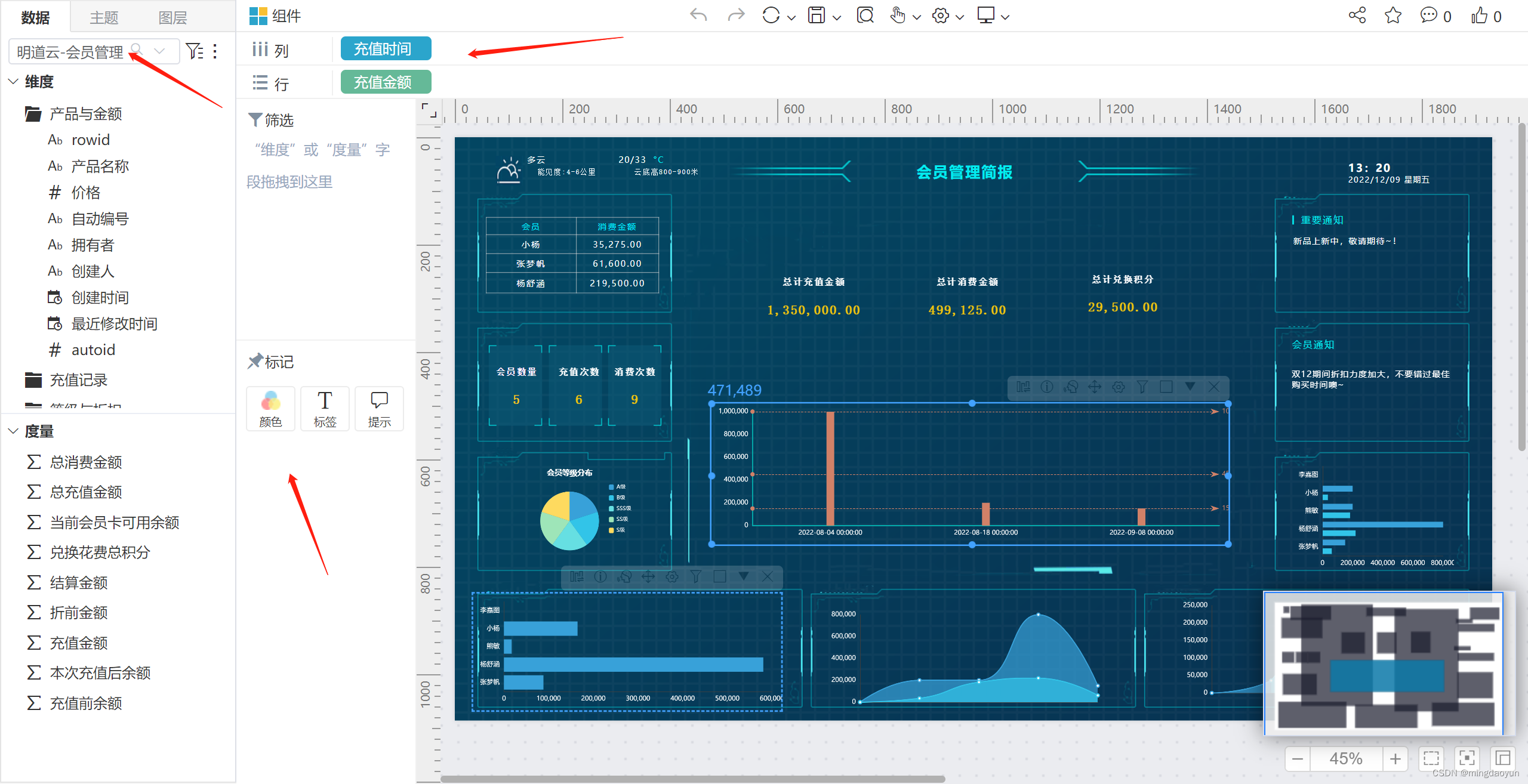Collapse the 维度 section
Viewport: 1528px width, 784px height.
click(13, 81)
